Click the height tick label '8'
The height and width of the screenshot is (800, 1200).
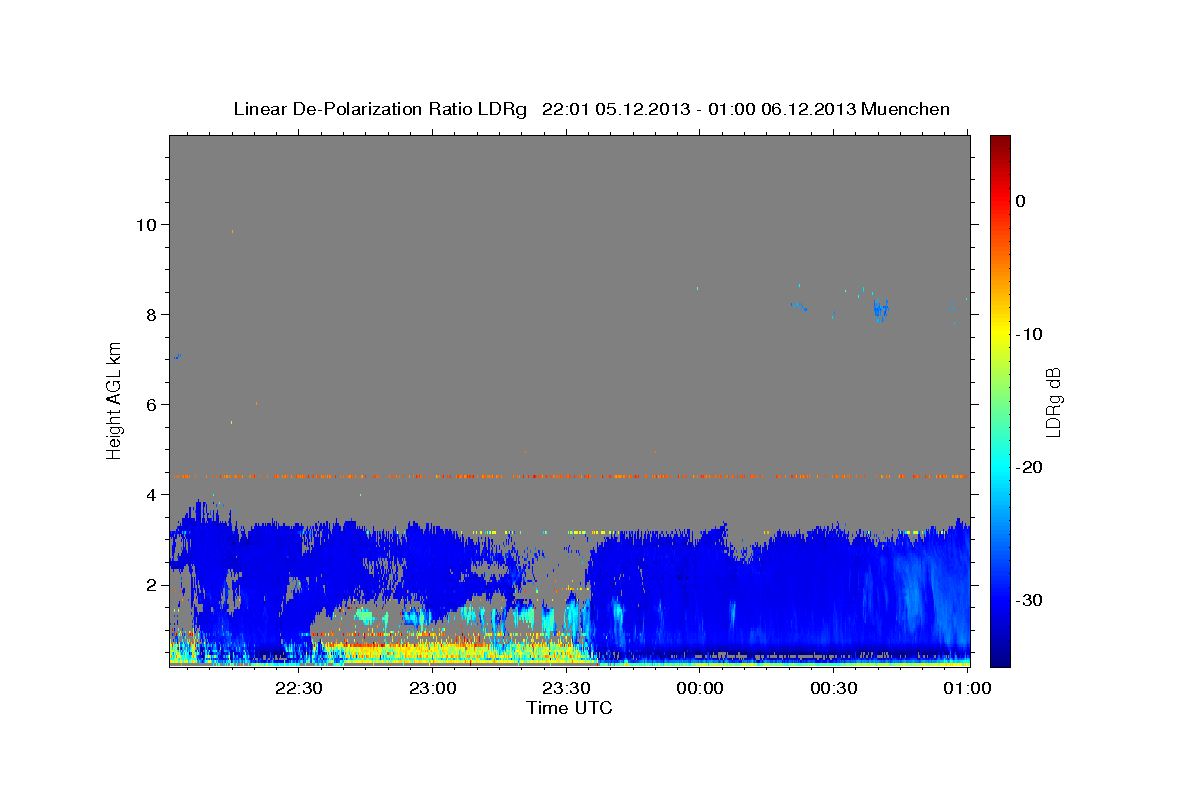pos(154,314)
